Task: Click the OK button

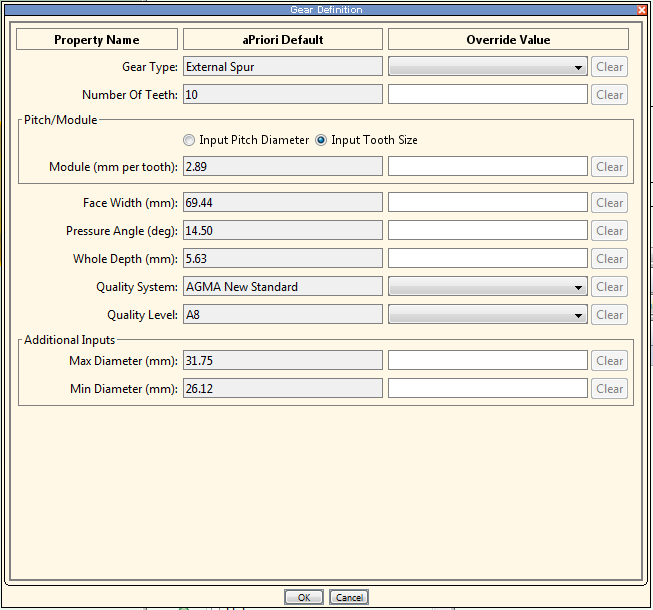Action: pyautogui.click(x=303, y=597)
